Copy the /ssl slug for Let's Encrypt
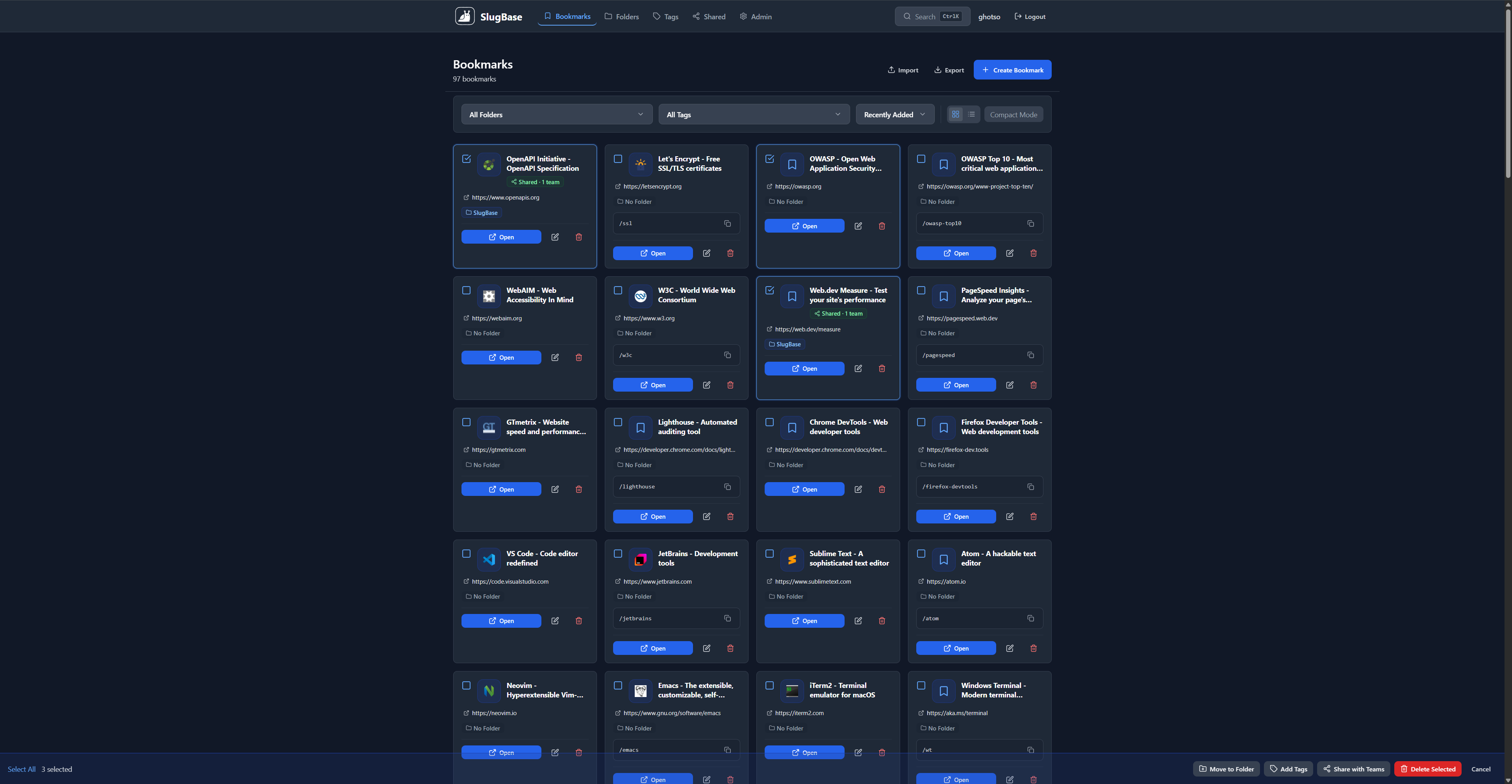Viewport: 1512px width, 784px height. (x=727, y=223)
